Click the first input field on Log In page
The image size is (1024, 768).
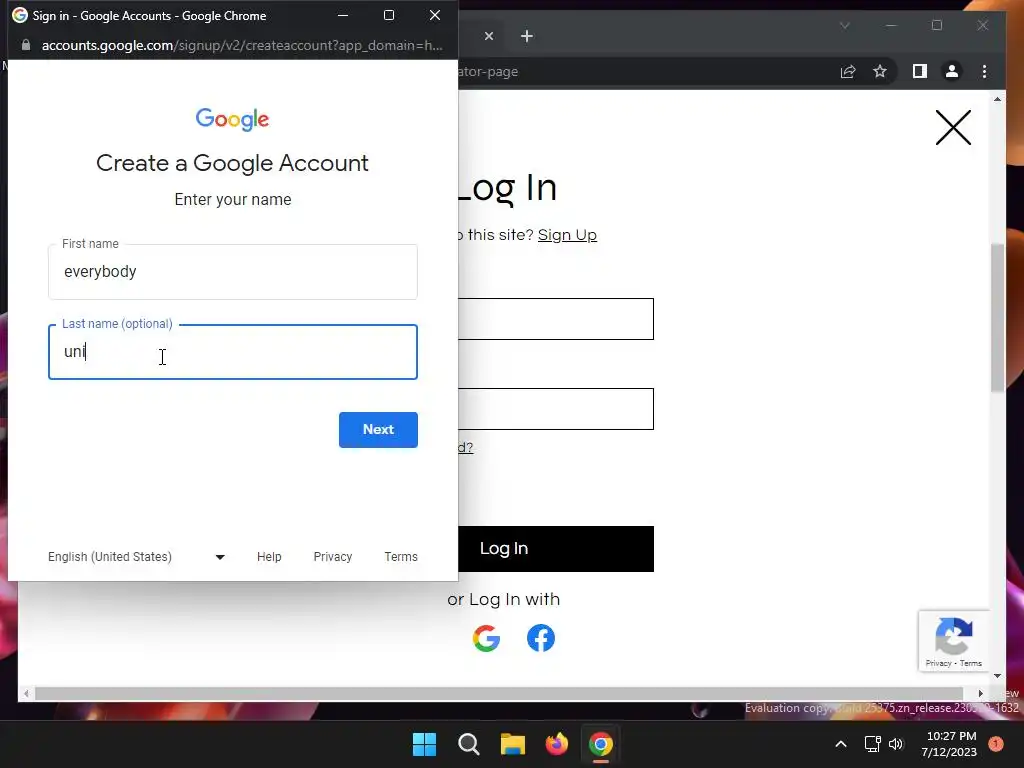[x=556, y=319]
